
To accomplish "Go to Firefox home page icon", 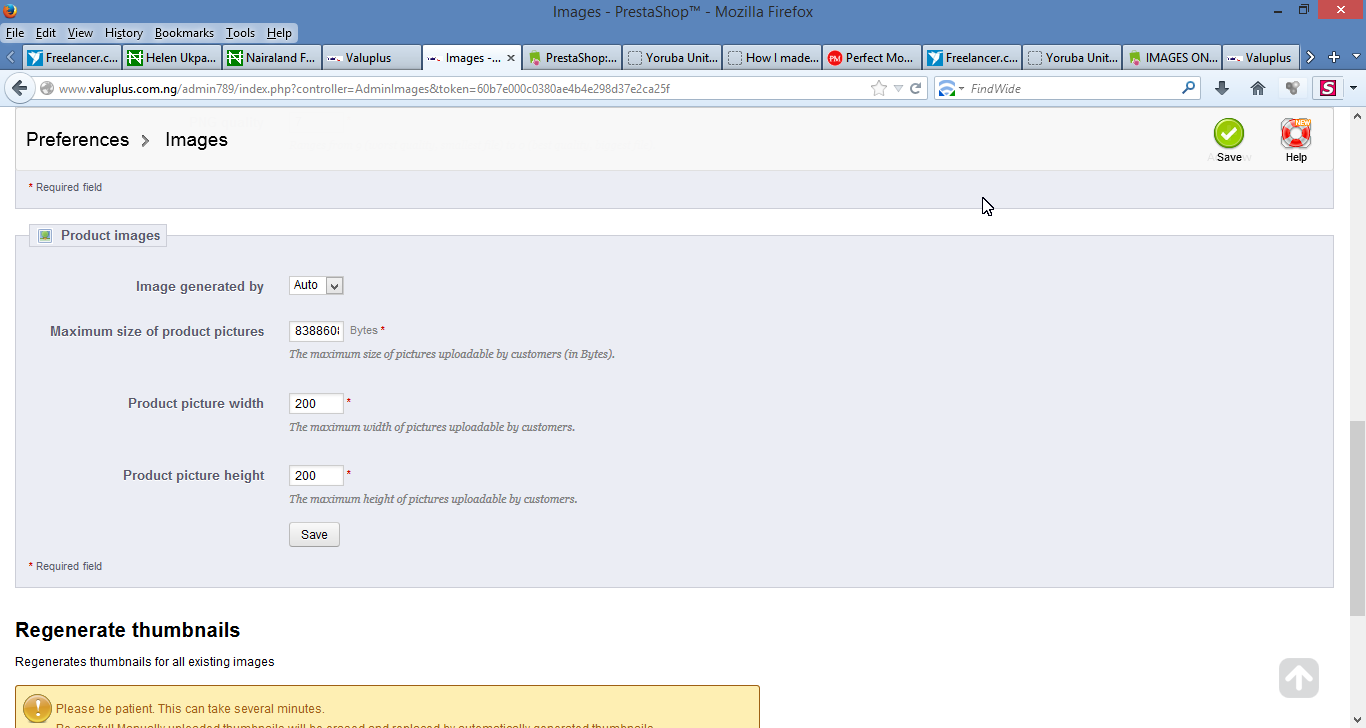I will tap(1258, 88).
